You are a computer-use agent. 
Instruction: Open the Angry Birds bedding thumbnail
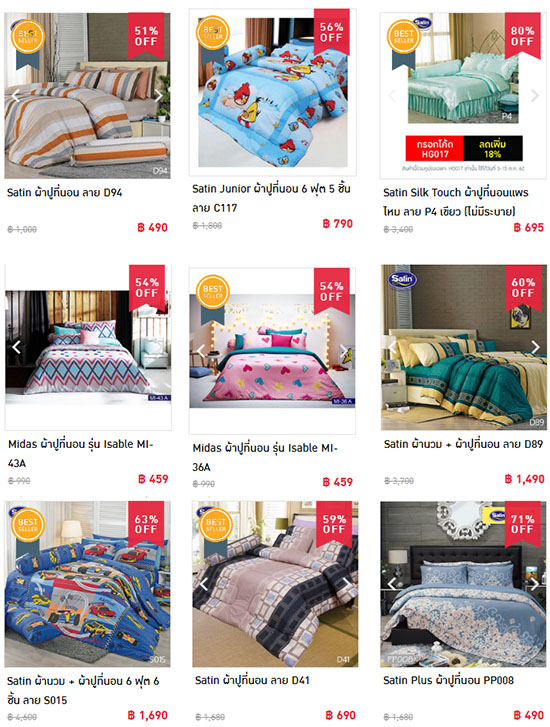click(273, 92)
